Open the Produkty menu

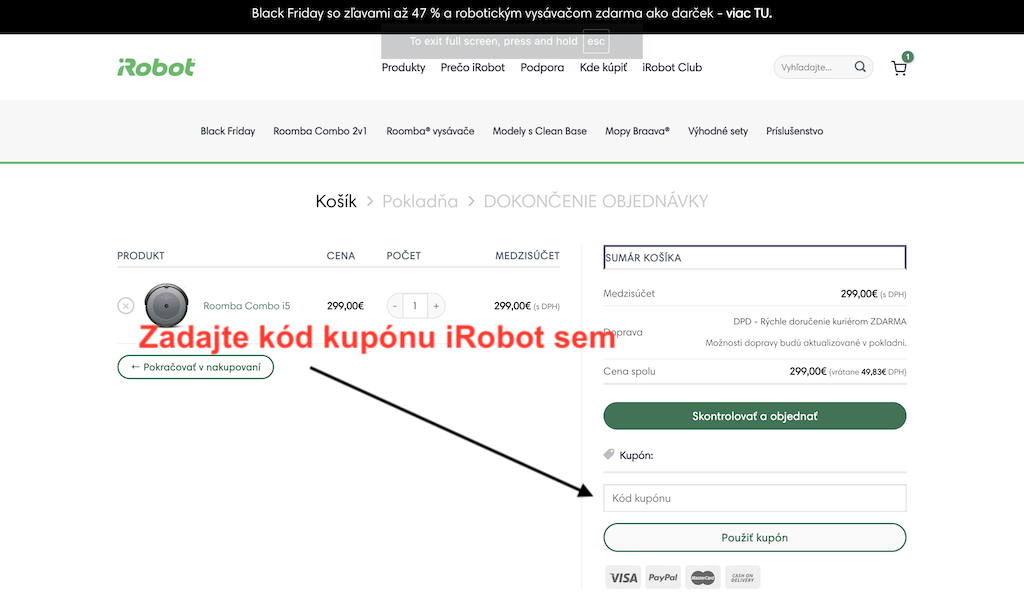(404, 67)
